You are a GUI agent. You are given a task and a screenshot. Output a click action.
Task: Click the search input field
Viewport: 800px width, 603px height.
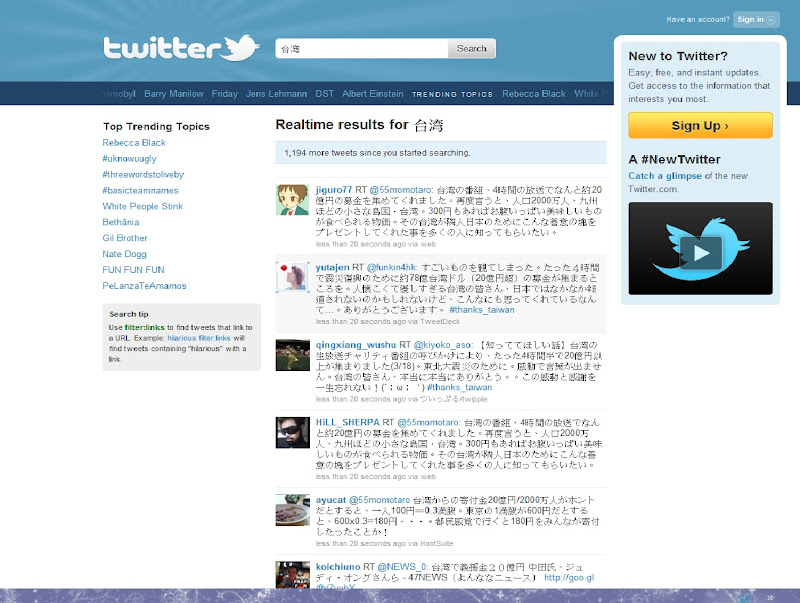(362, 48)
